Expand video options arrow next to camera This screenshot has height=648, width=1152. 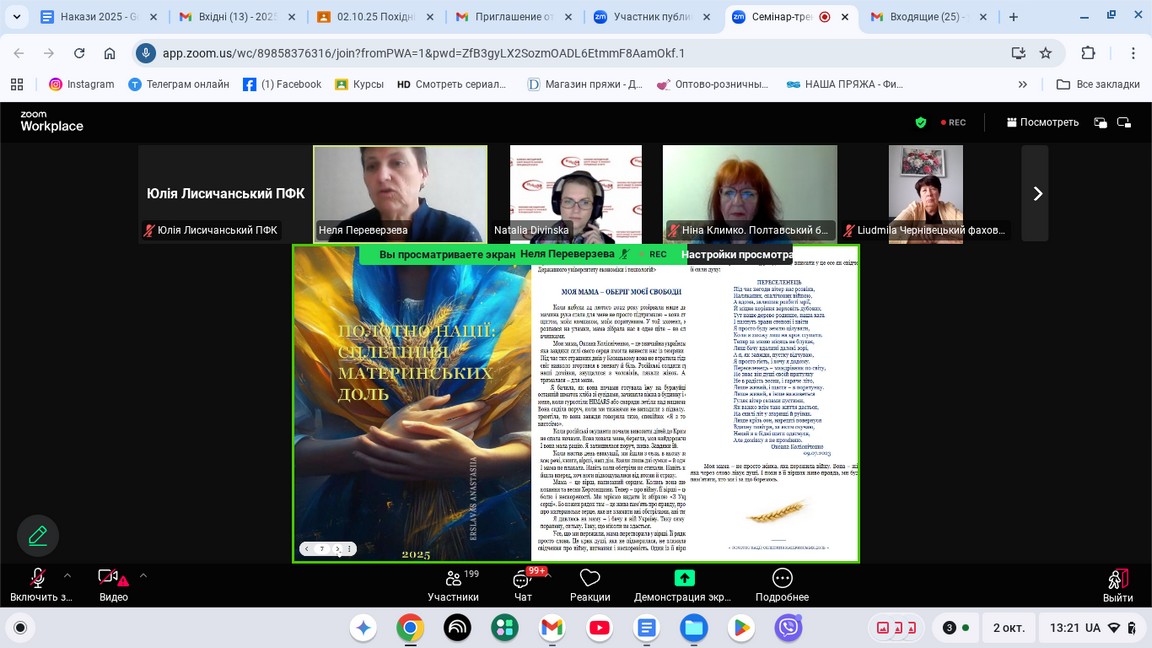pos(143,575)
